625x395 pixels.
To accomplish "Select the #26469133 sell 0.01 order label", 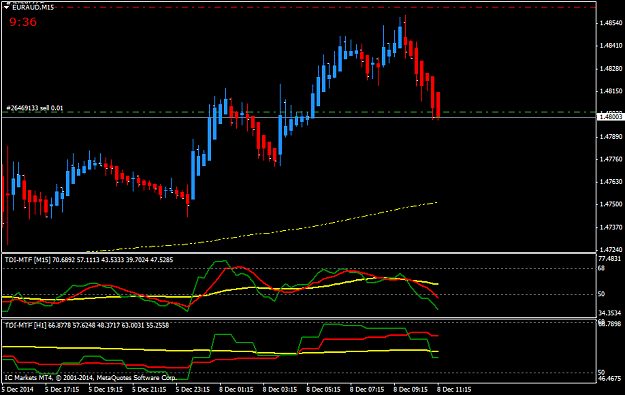I will click(x=35, y=108).
